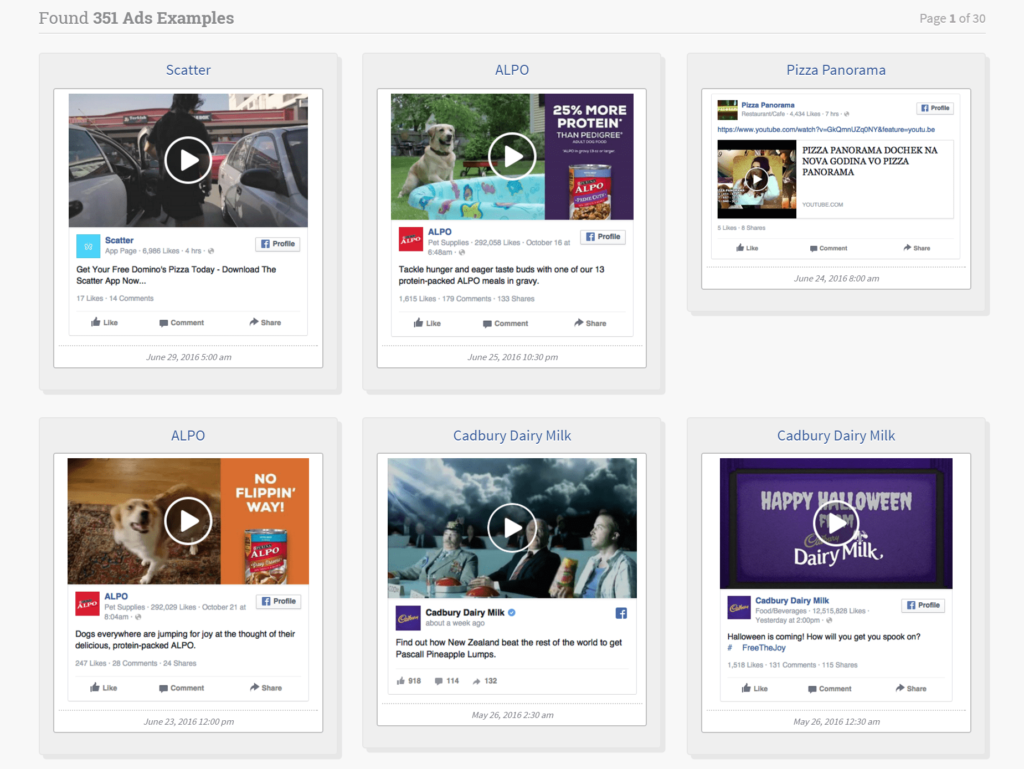Click Profile button on Pizza Panorama ad
The height and width of the screenshot is (769, 1024).
point(935,108)
